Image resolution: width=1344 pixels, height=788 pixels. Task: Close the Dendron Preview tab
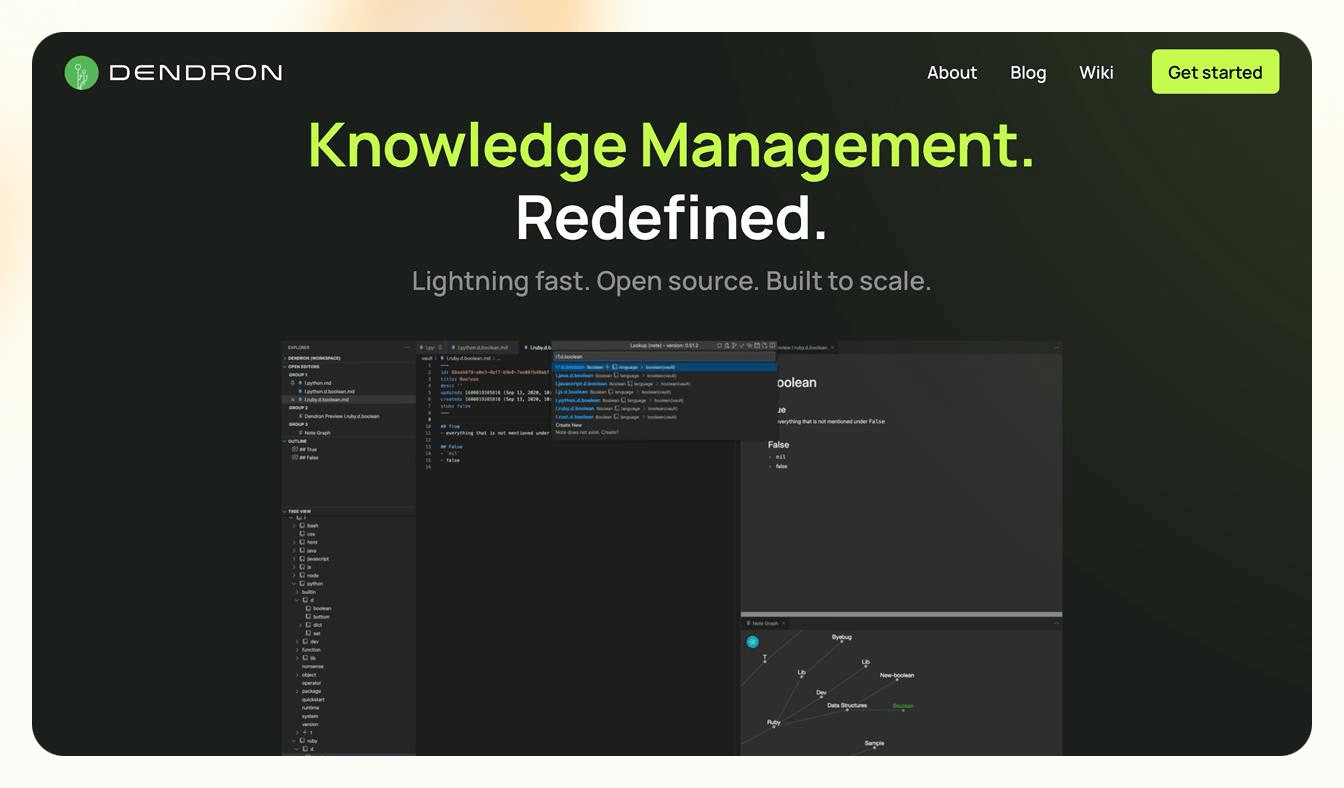[x=832, y=347]
